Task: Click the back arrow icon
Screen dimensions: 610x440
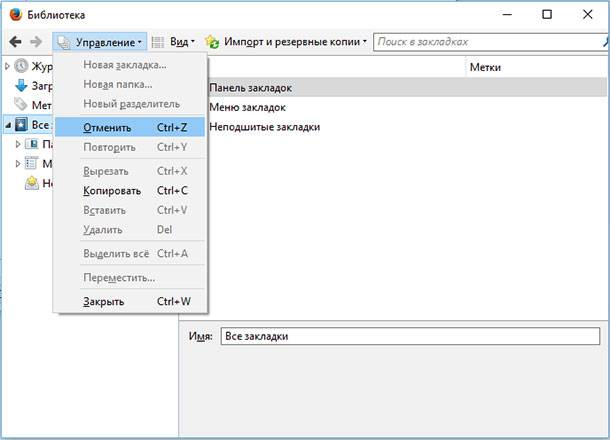Action: [x=16, y=42]
